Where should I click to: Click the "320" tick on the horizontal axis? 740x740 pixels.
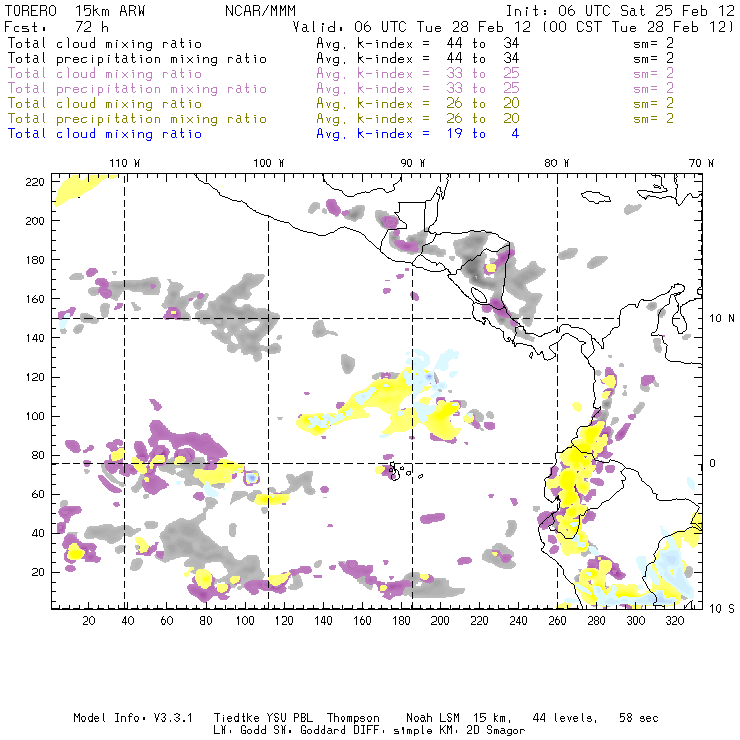tap(674, 621)
